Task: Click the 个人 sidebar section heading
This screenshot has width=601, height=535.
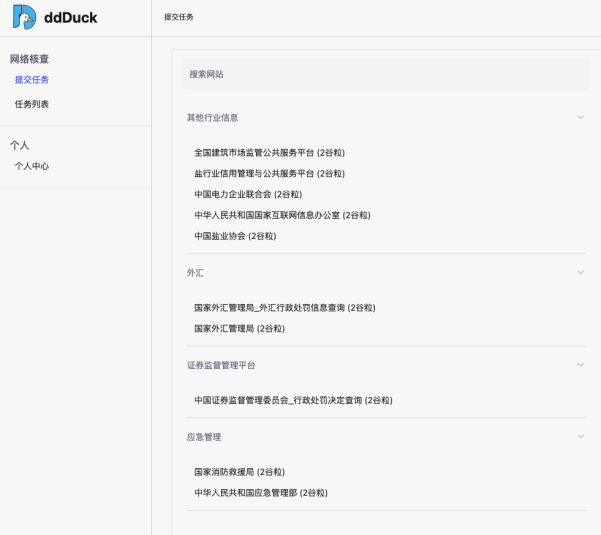Action: click(x=20, y=145)
